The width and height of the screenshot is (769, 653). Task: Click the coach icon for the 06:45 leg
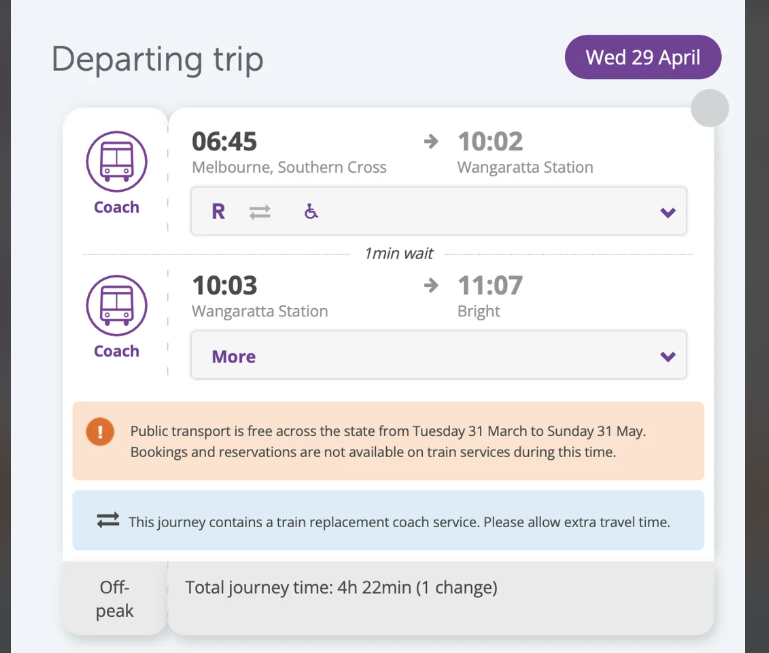(x=116, y=161)
